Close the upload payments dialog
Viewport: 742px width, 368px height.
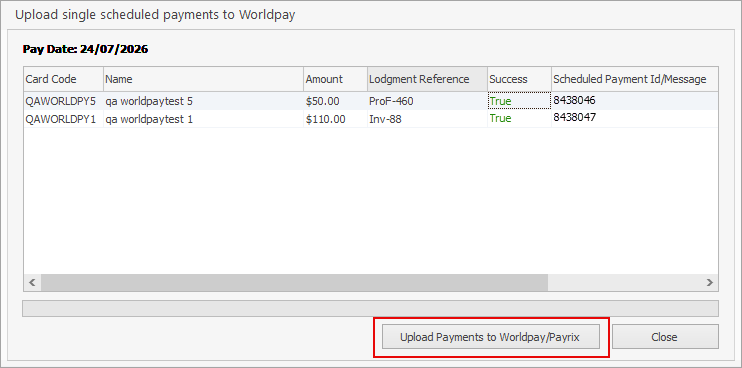[665, 337]
